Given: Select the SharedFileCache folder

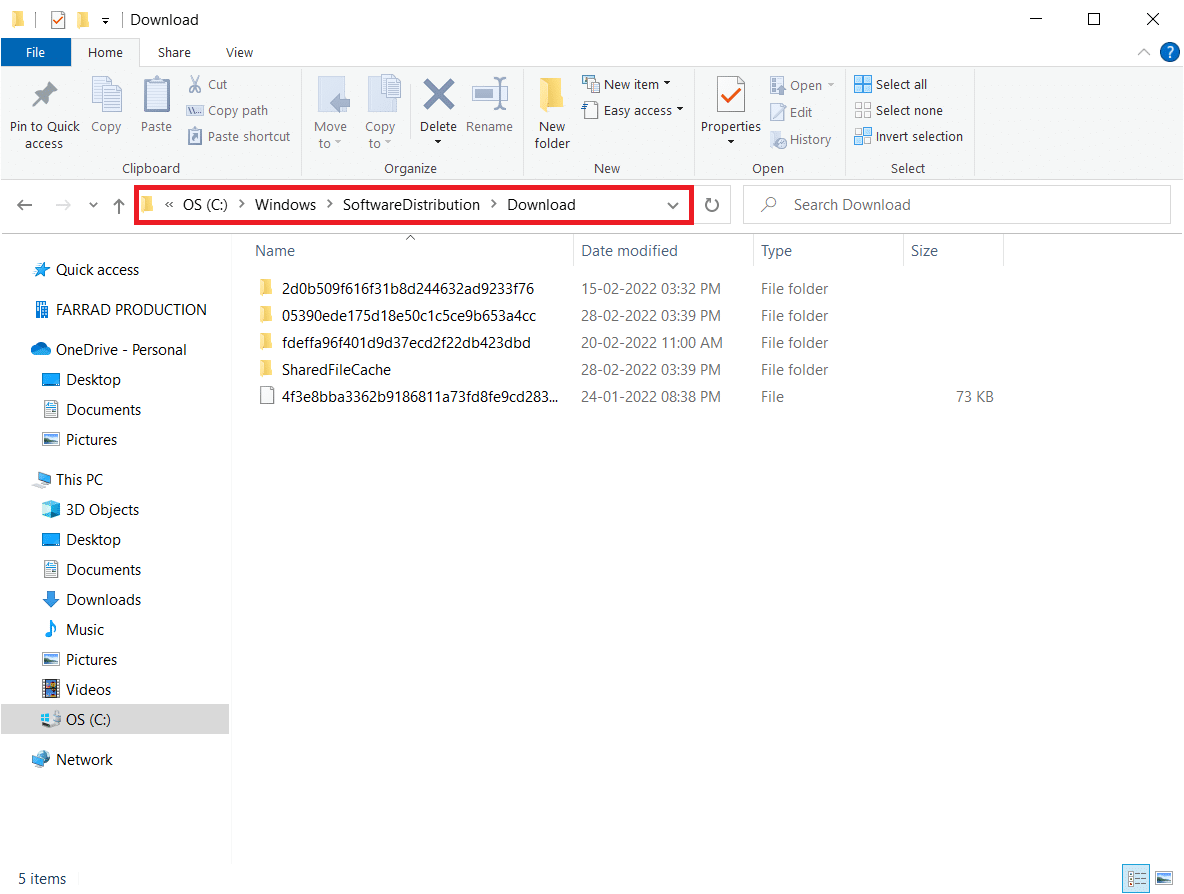Looking at the screenshot, I should point(336,370).
